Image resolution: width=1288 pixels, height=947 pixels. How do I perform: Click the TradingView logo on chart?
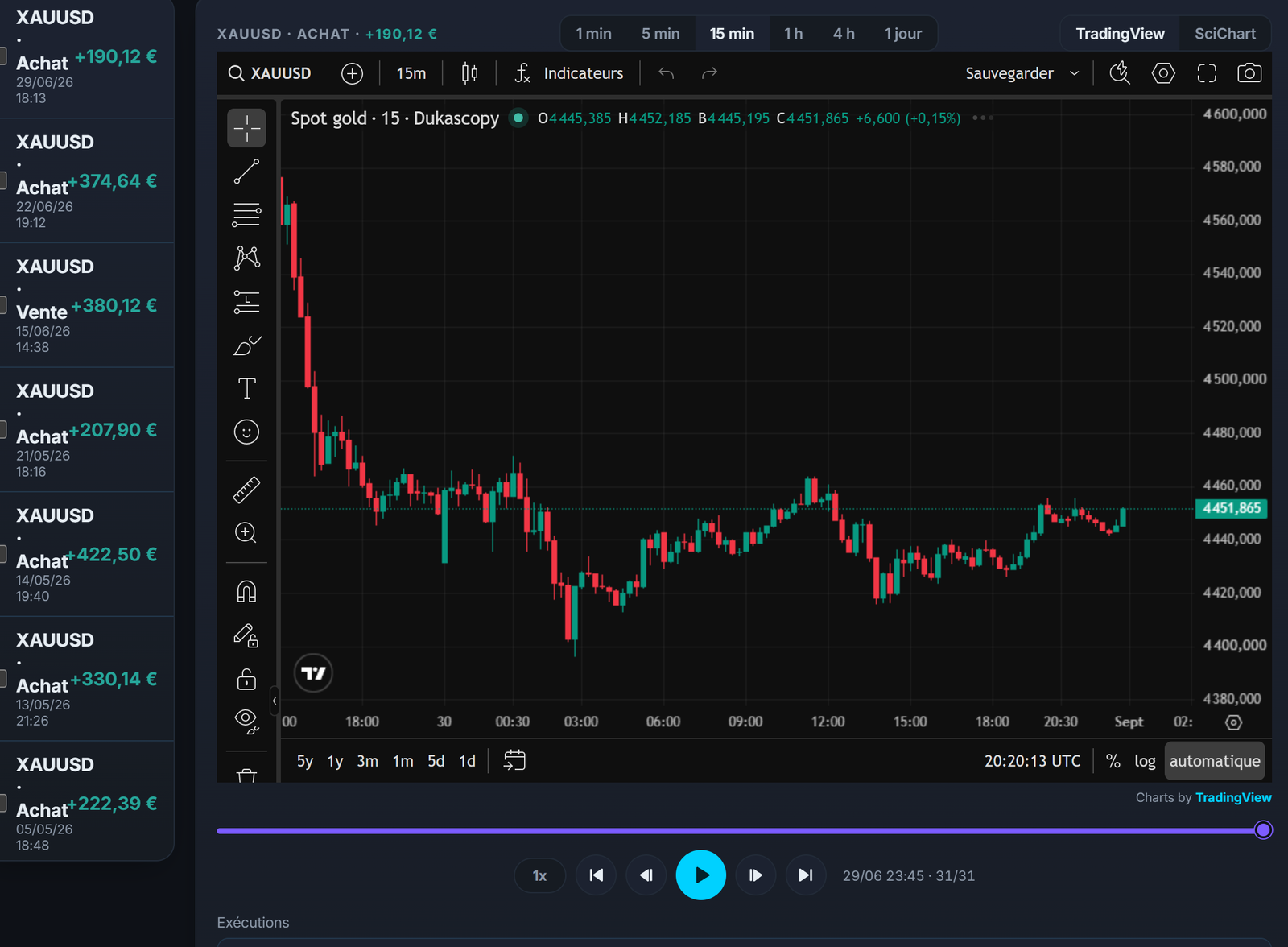313,673
